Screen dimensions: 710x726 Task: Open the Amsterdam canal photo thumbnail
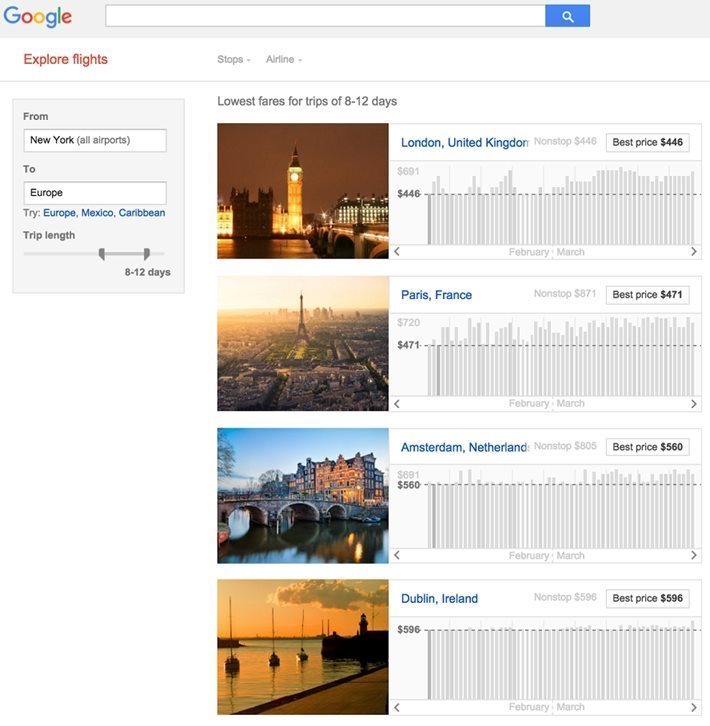tap(302, 495)
